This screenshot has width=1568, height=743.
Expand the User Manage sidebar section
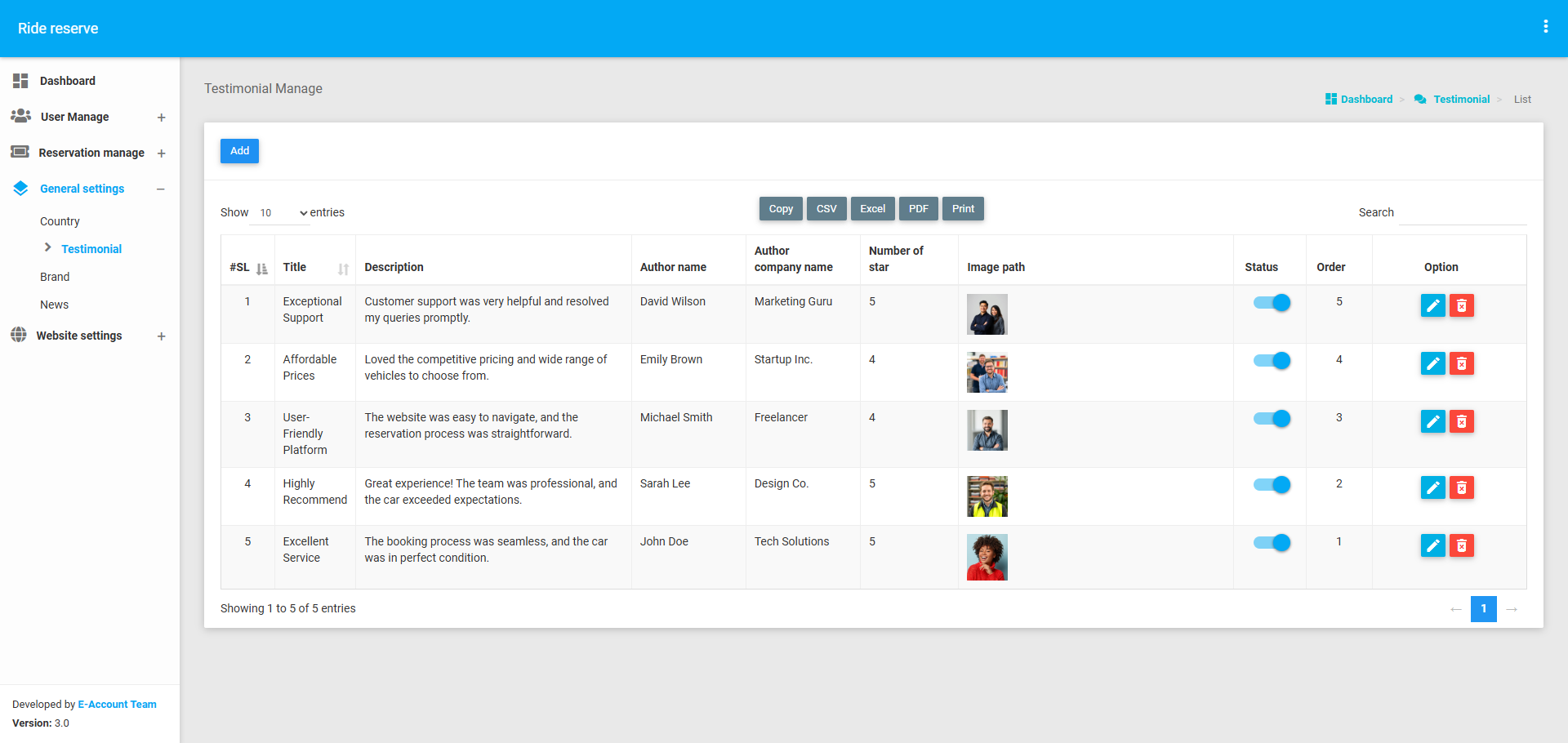click(161, 118)
